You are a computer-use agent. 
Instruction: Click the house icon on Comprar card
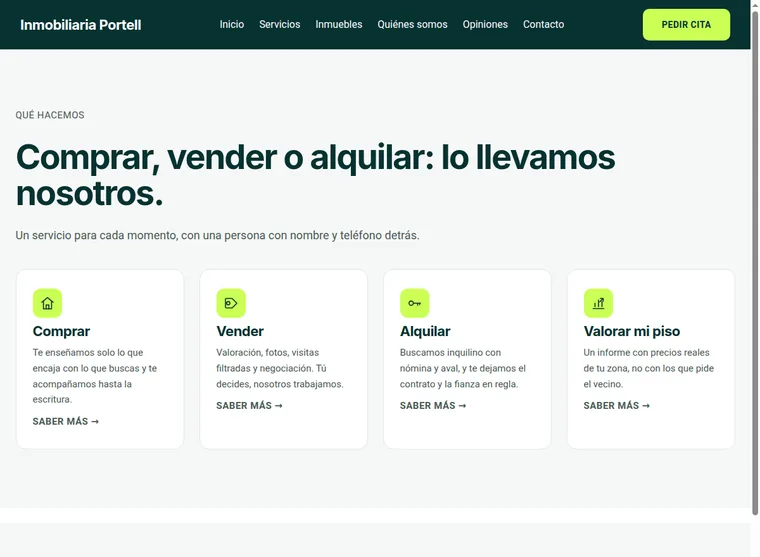[48, 303]
